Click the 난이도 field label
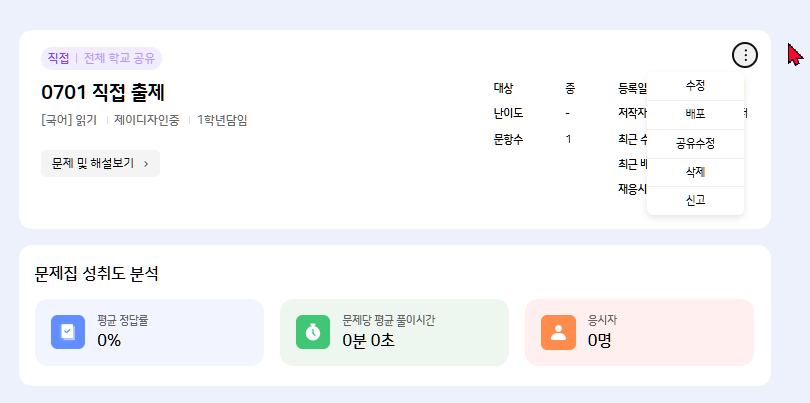Viewport: 810px width, 403px height. tap(509, 113)
